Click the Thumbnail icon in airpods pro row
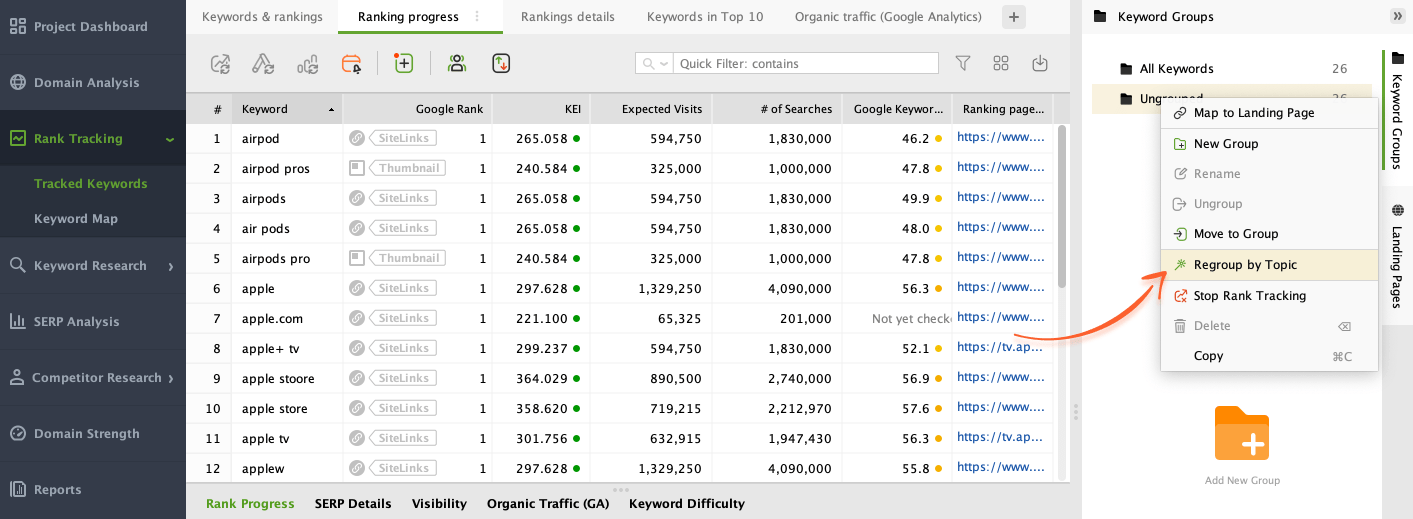1413x519 pixels. point(357,258)
